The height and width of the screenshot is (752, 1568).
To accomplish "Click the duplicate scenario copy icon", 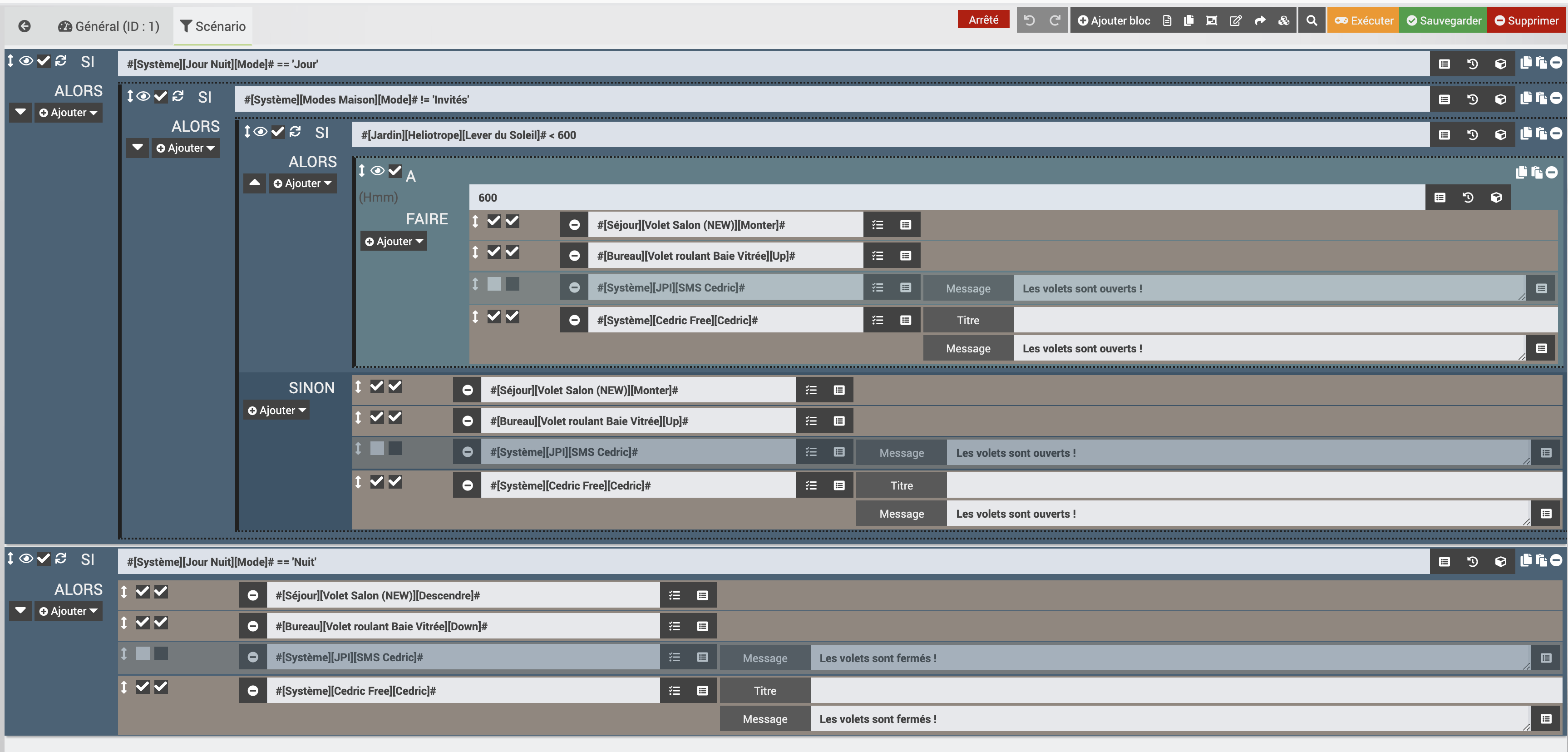I will [1189, 21].
